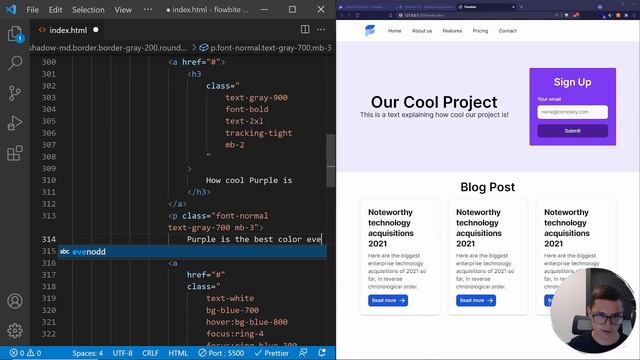
Task: Click the unsaved dot on index.html tab
Action: (x=96, y=30)
